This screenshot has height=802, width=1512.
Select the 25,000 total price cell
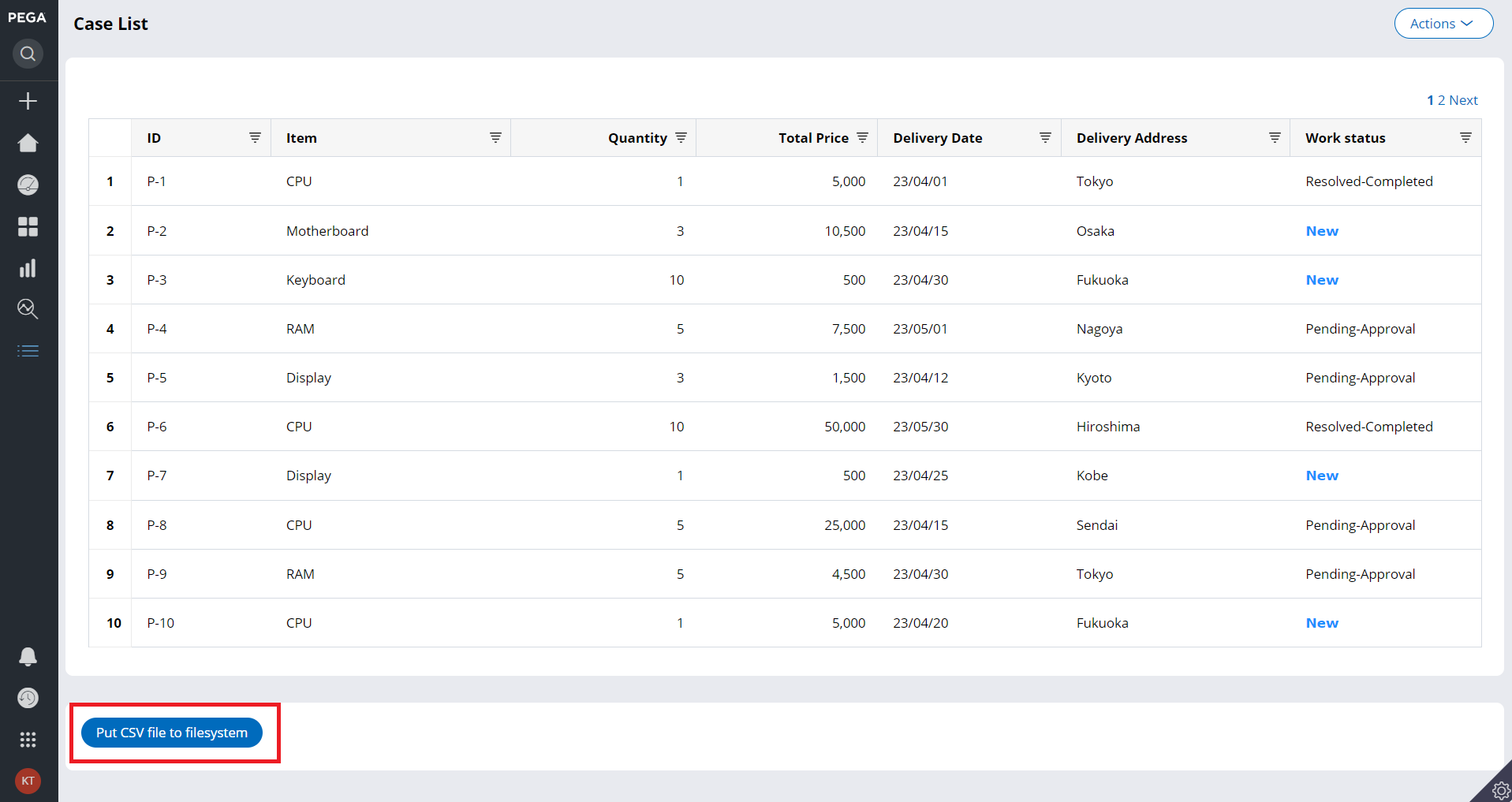[845, 525]
